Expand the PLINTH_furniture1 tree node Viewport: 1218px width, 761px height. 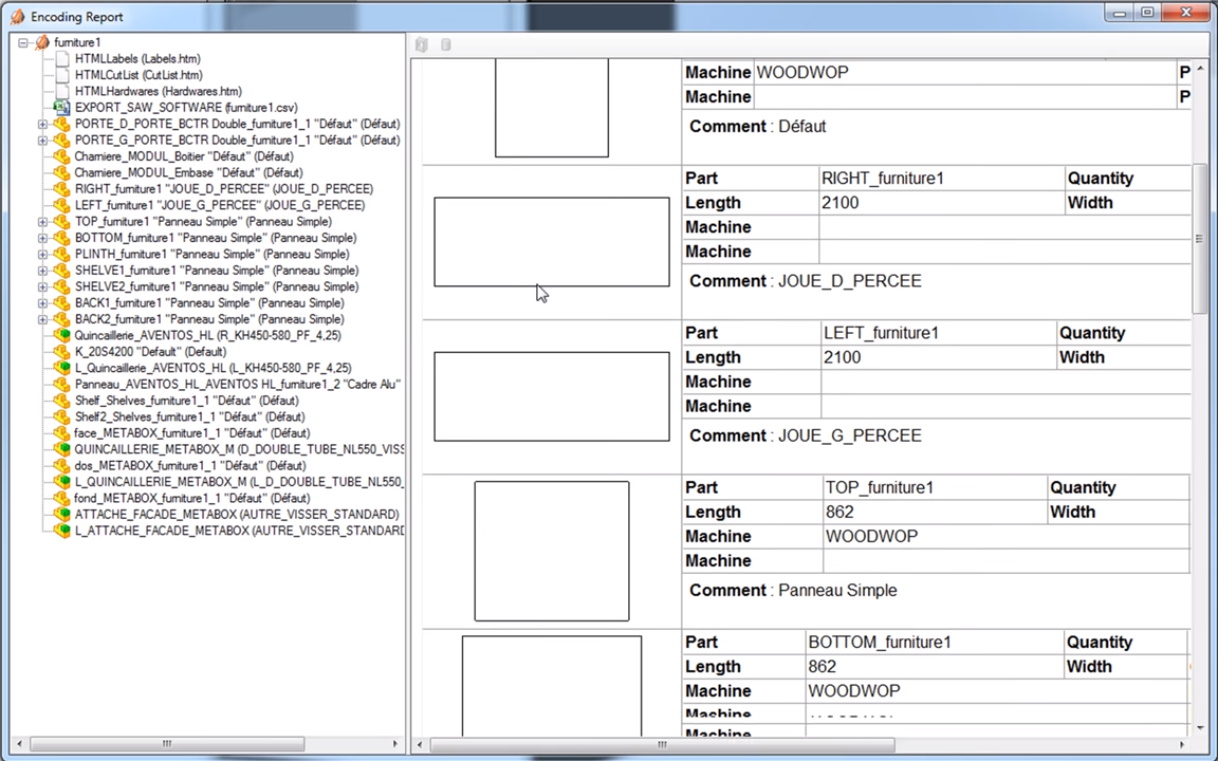43,255
